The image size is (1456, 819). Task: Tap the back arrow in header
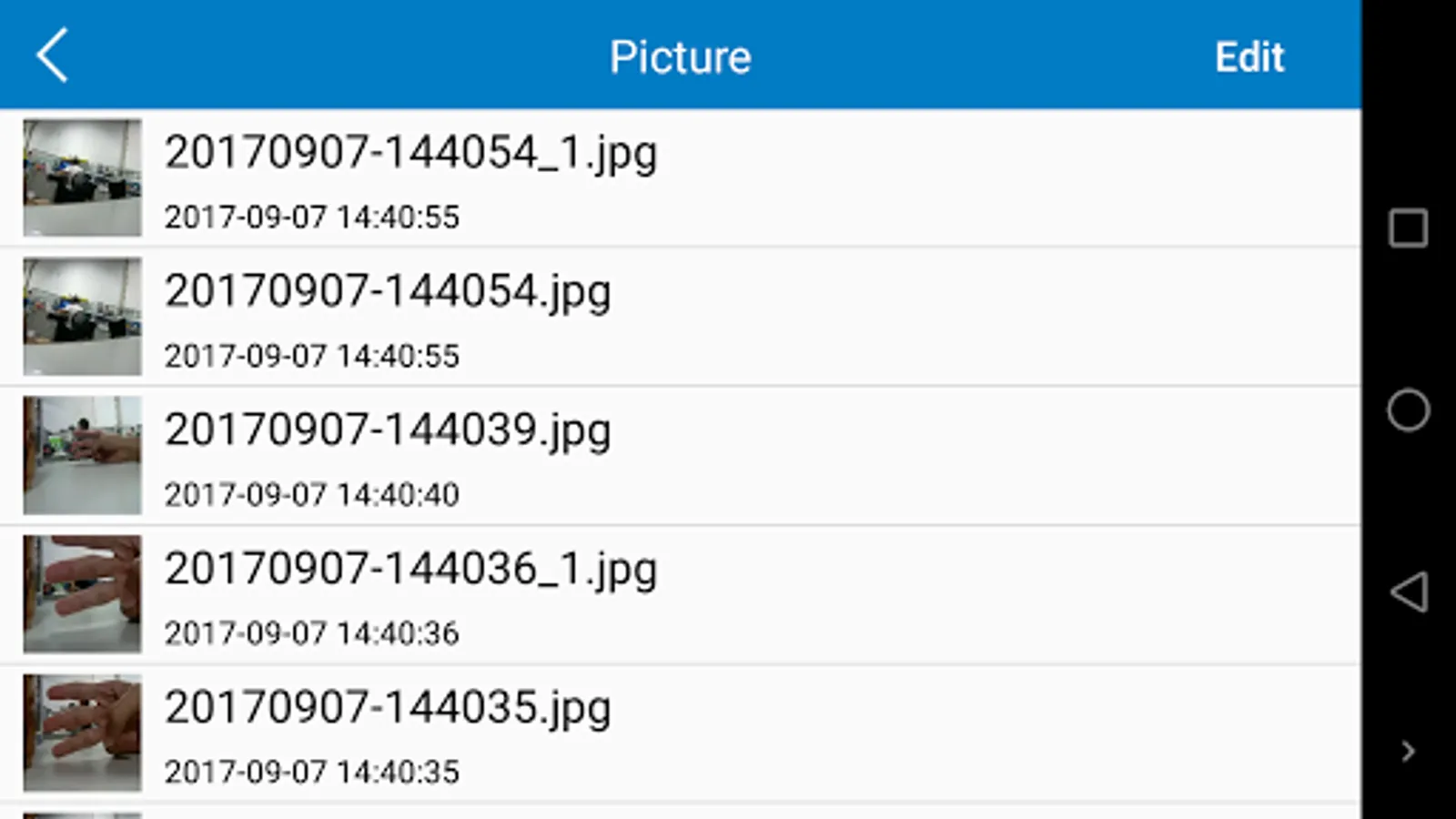click(x=52, y=56)
